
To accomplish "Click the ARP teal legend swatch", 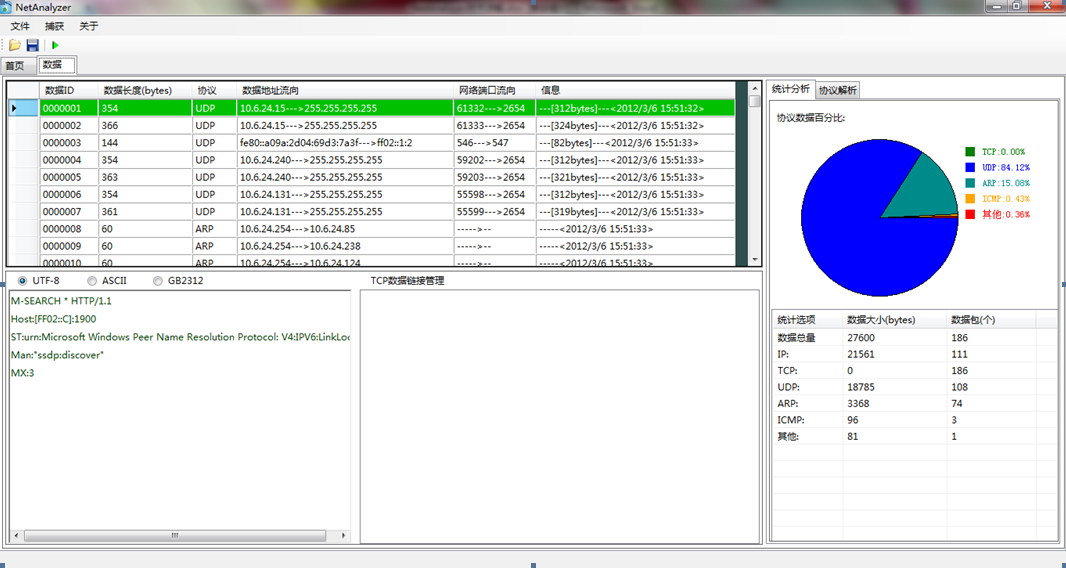I will click(x=970, y=183).
